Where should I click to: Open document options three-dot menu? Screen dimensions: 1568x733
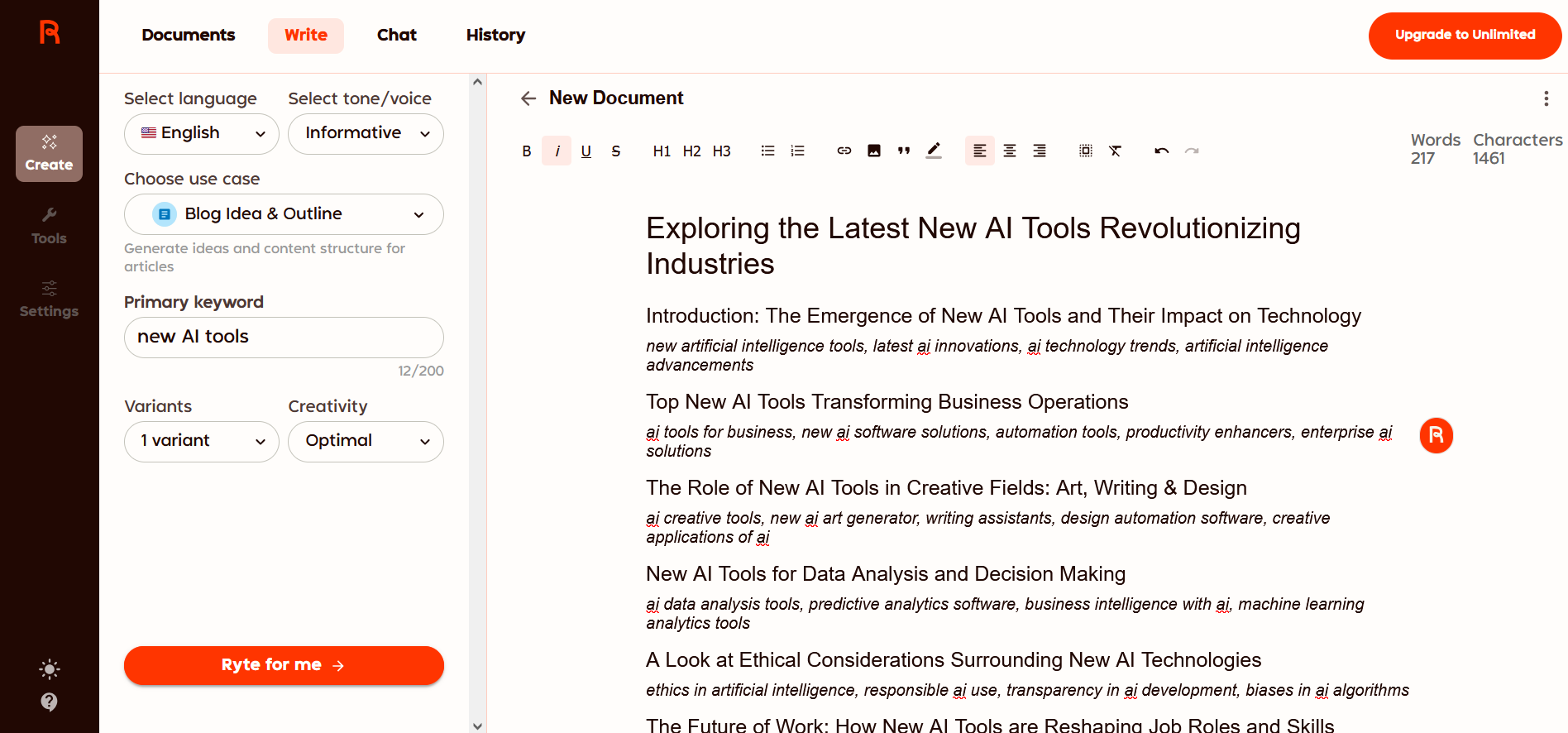1546,98
